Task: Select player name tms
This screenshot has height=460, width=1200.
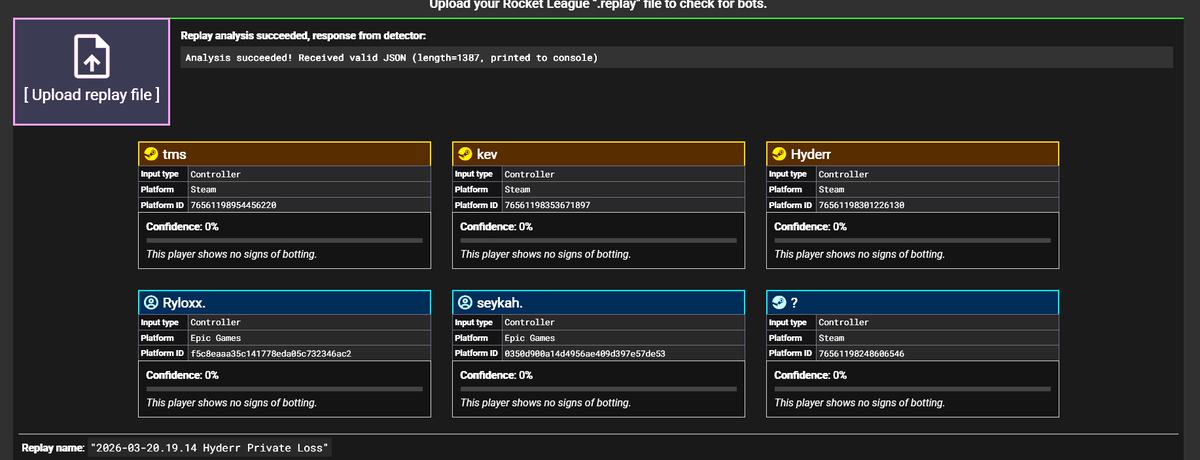Action: click(175, 154)
